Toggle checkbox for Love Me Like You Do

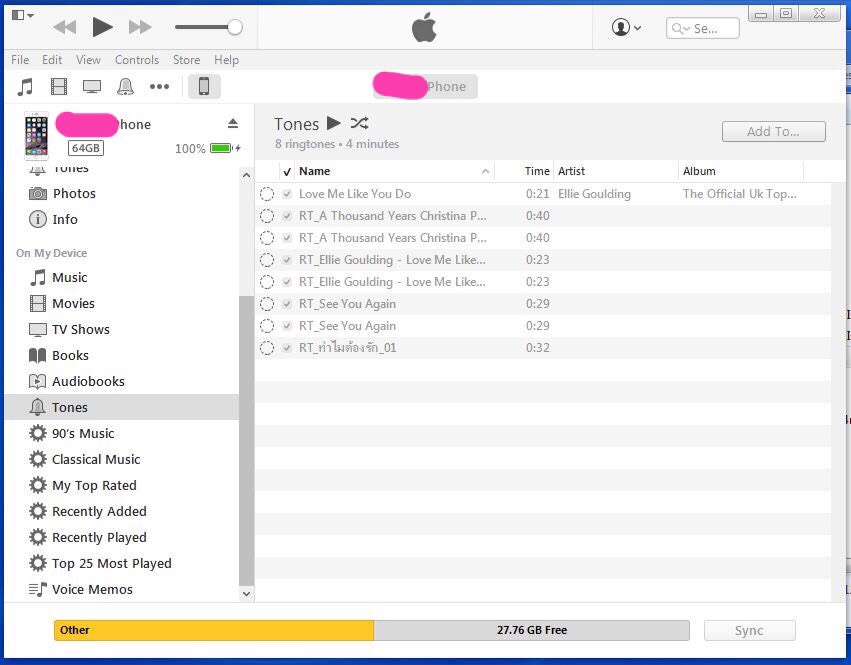click(x=287, y=194)
